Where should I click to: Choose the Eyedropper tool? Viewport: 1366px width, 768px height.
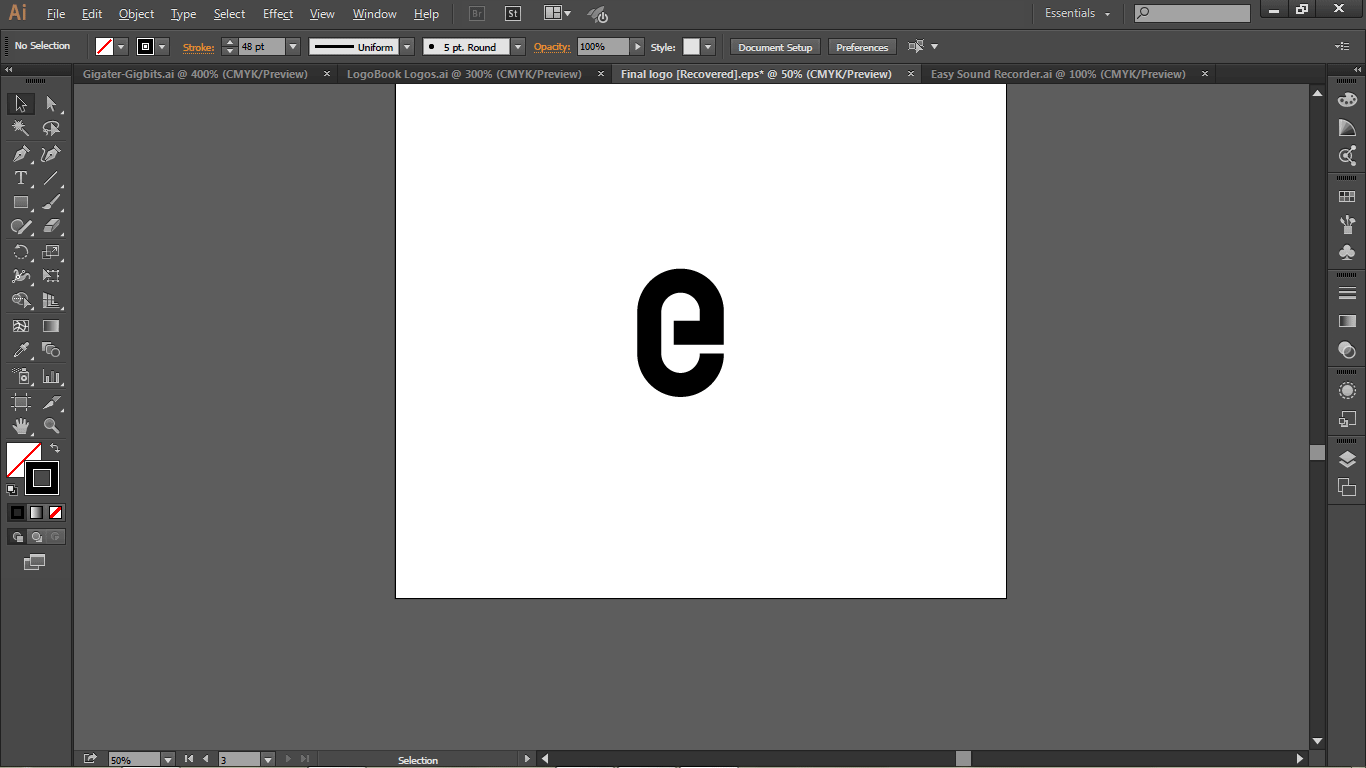pyautogui.click(x=20, y=350)
